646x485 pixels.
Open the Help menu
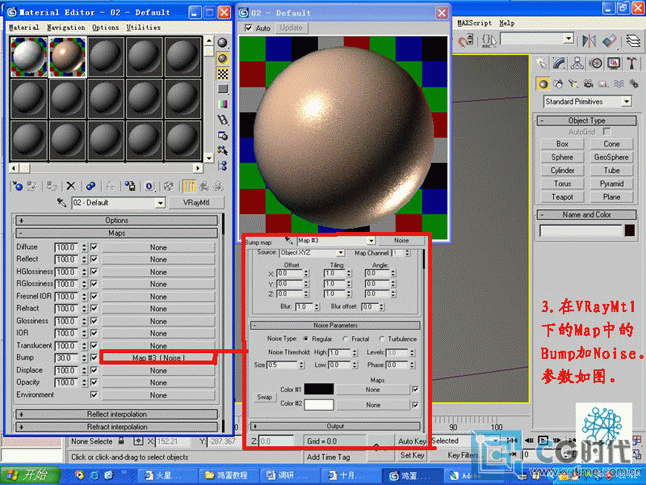(507, 23)
